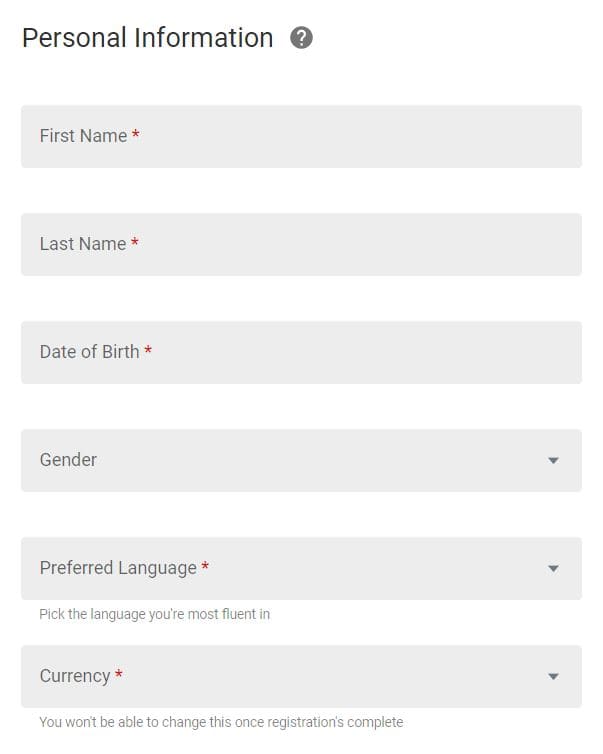
Task: Click the currency registration warning text
Action: pos(221,722)
